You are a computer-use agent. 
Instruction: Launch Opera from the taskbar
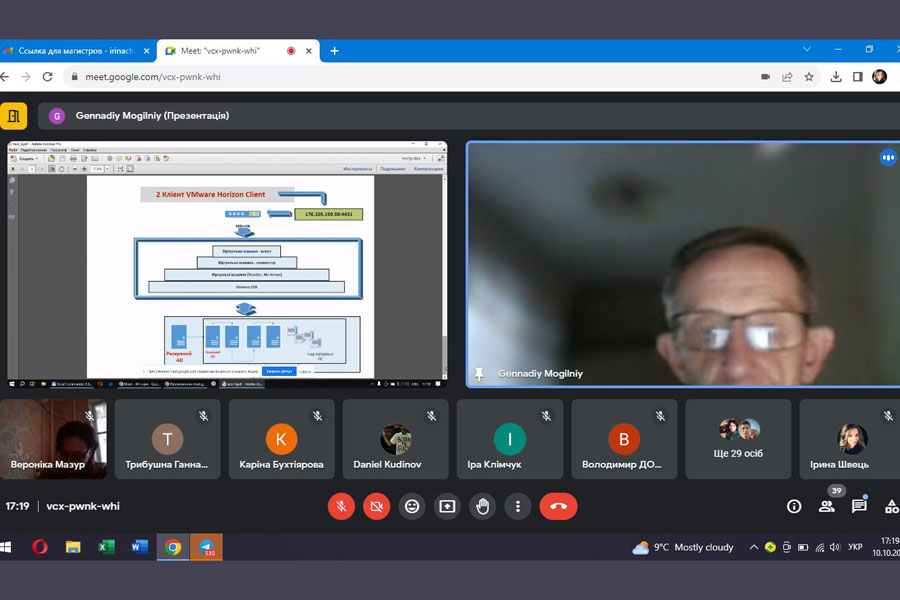pos(40,547)
